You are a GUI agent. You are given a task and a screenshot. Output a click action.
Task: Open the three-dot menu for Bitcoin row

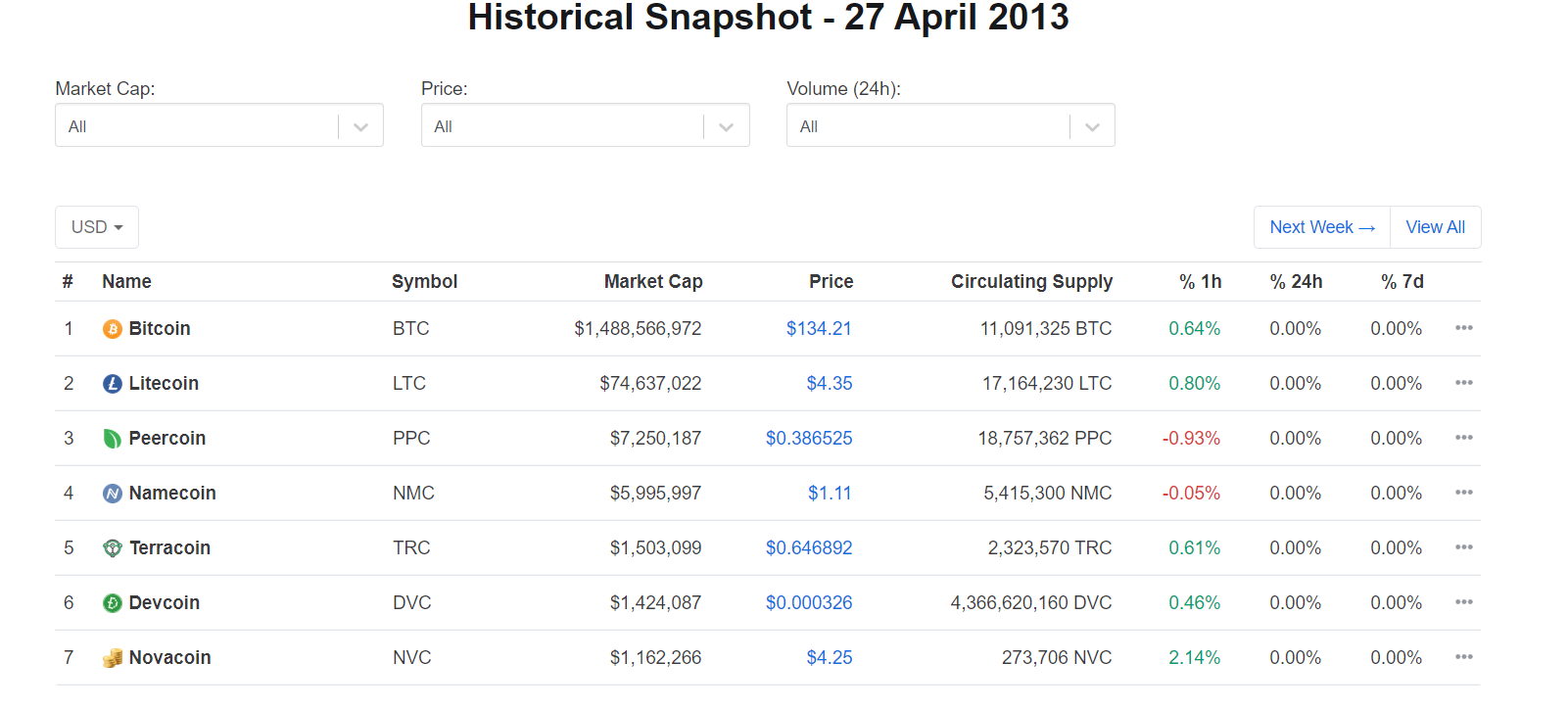[x=1463, y=328]
